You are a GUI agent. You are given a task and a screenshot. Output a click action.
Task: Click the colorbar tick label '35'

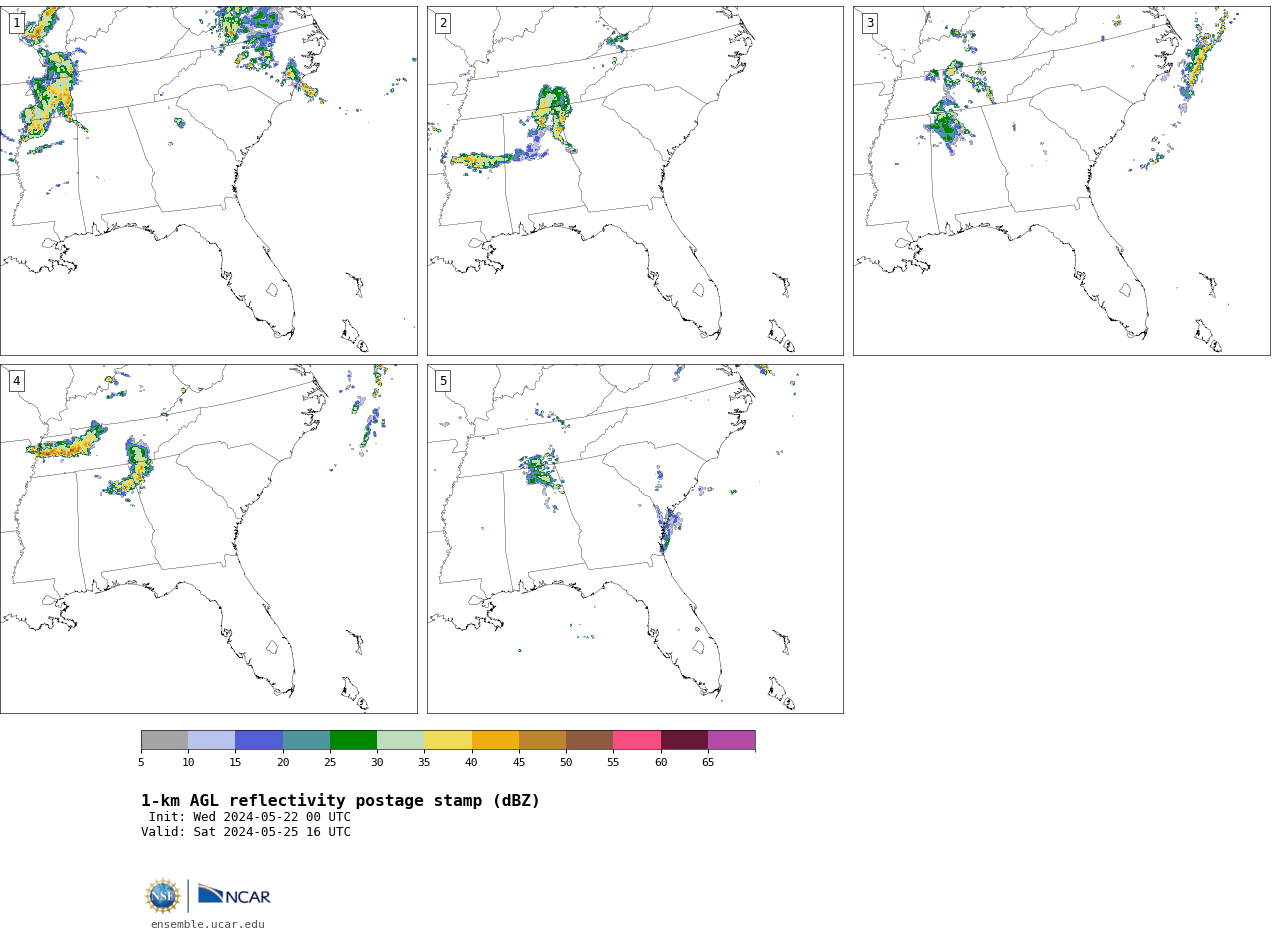424,763
